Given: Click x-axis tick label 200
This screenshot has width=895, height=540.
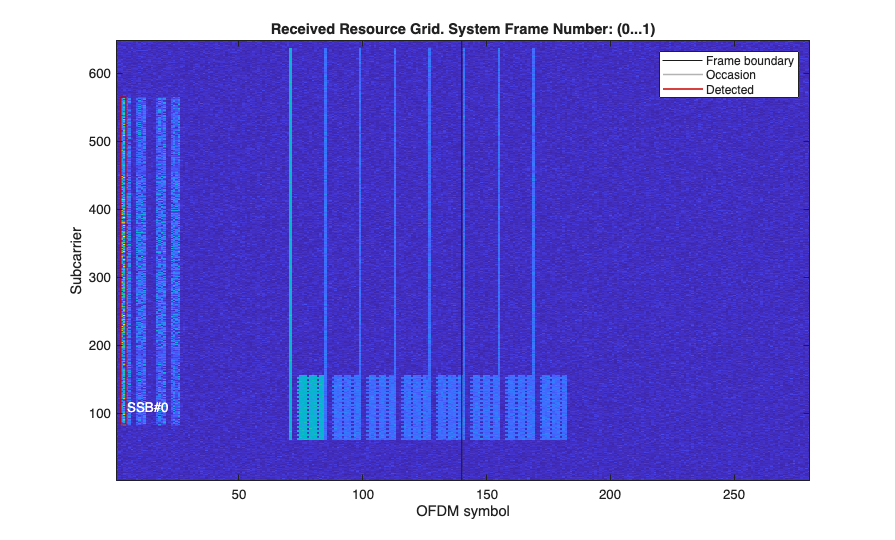Looking at the screenshot, I should (x=610, y=494).
